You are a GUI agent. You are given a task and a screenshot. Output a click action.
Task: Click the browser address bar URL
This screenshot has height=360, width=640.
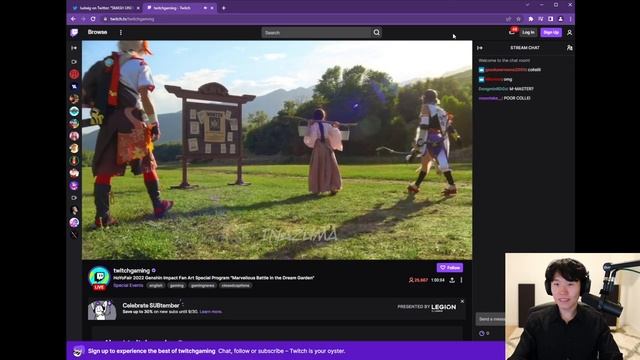pyautogui.click(x=132, y=19)
